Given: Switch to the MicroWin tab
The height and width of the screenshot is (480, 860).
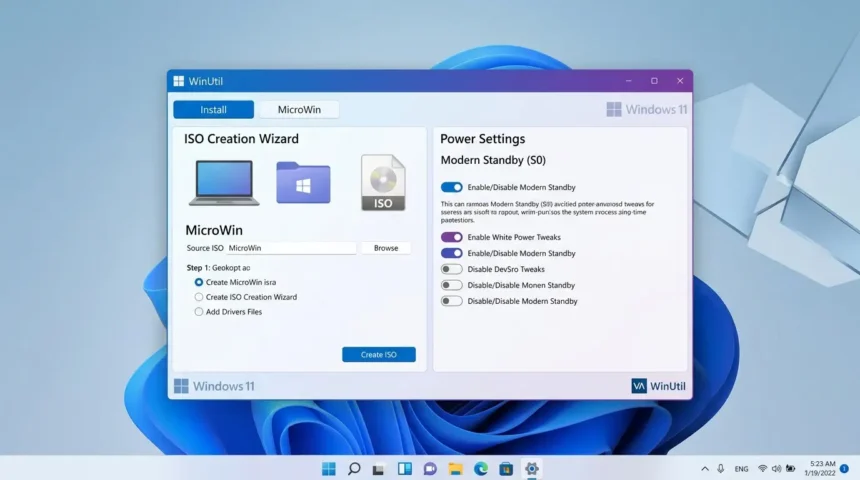Looking at the screenshot, I should pos(299,110).
